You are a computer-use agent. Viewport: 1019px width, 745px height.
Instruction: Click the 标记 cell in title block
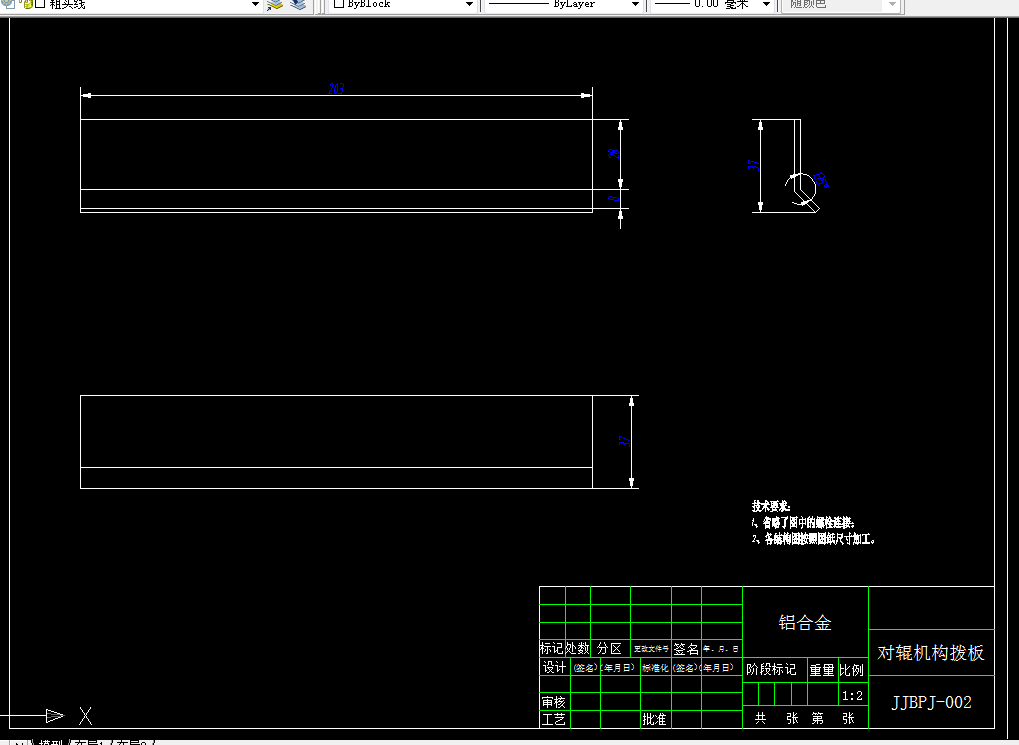(x=551, y=648)
